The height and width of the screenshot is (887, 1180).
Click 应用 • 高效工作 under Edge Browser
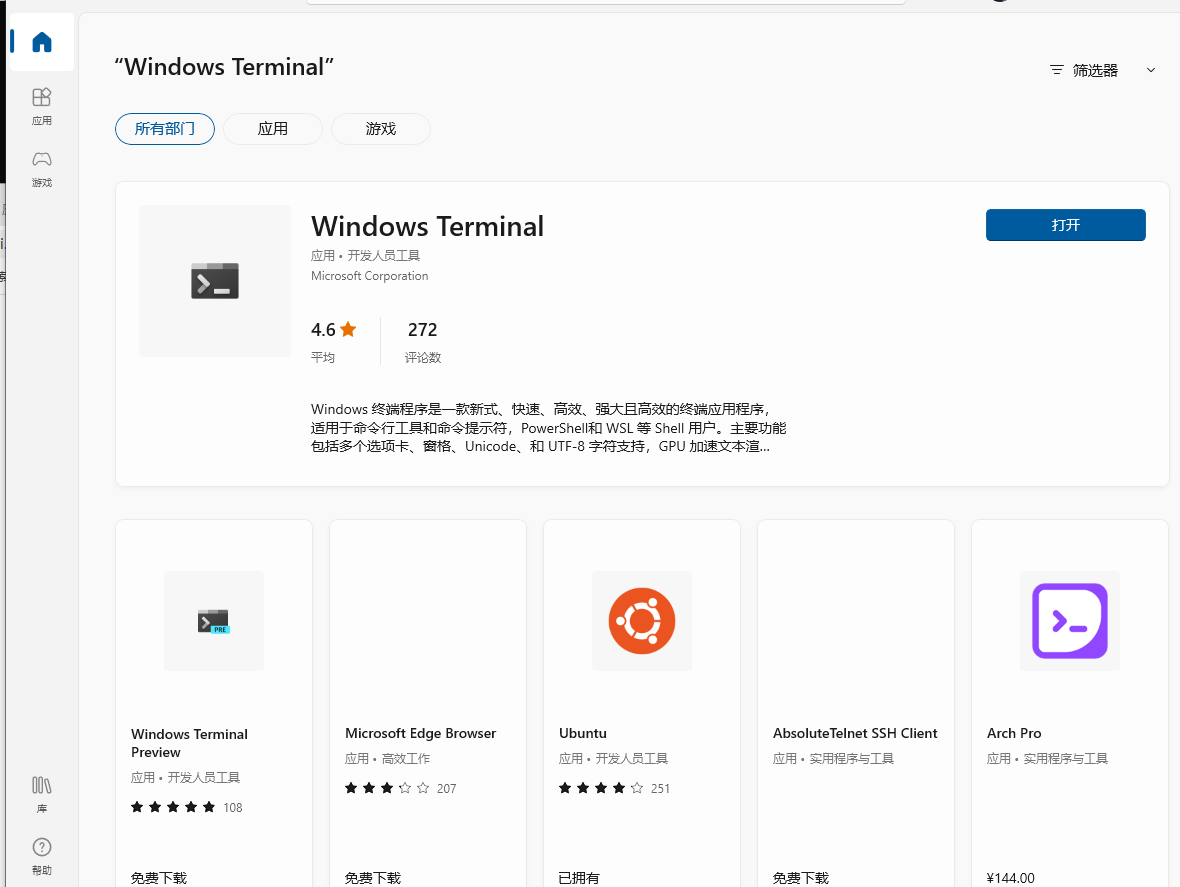(x=388, y=758)
